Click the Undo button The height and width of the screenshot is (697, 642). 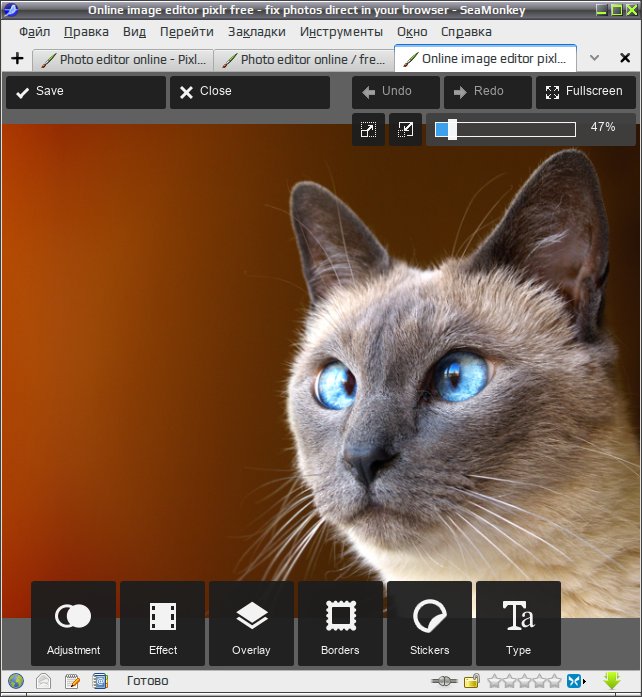point(396,92)
